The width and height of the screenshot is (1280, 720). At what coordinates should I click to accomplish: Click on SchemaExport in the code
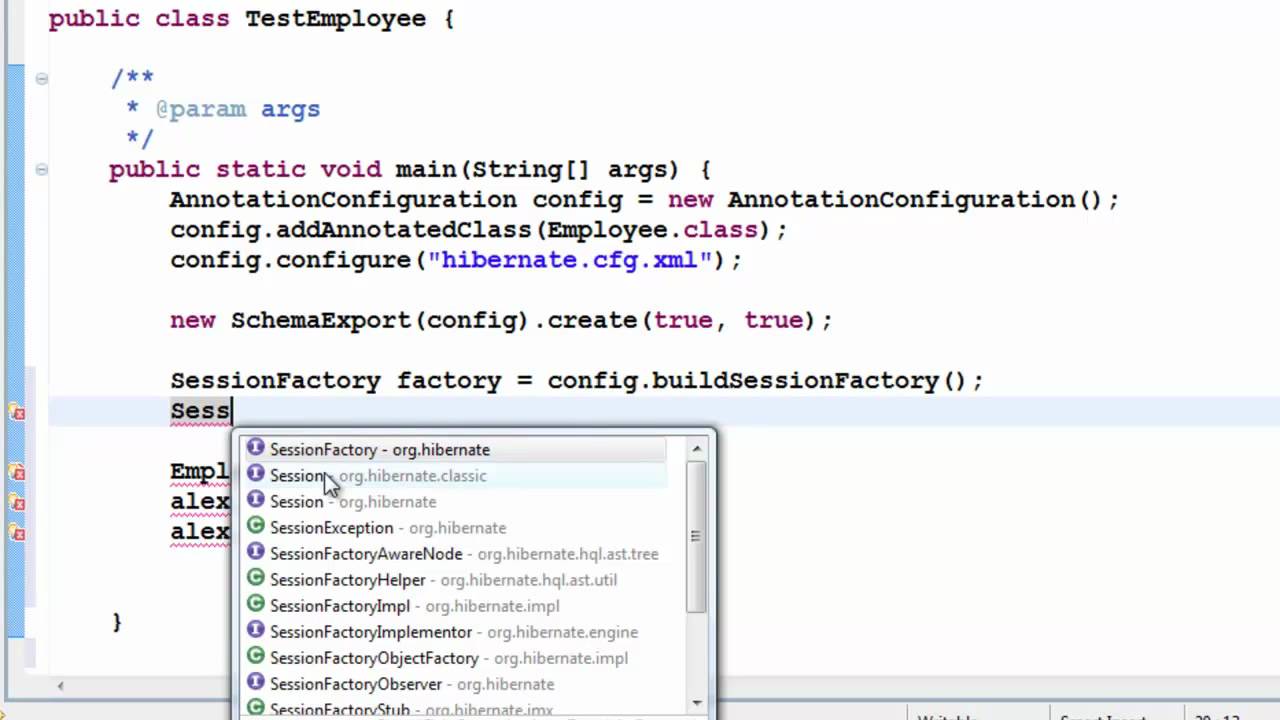[x=321, y=320]
